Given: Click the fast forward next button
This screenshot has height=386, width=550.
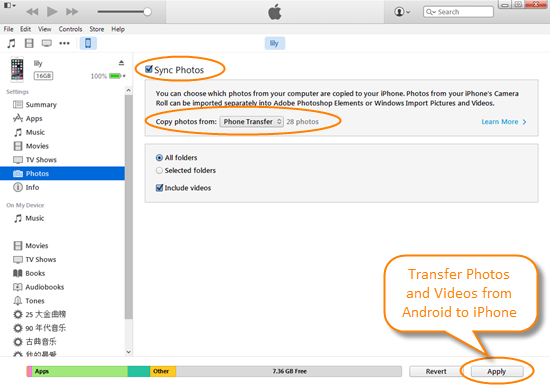Looking at the screenshot, I should (72, 12).
